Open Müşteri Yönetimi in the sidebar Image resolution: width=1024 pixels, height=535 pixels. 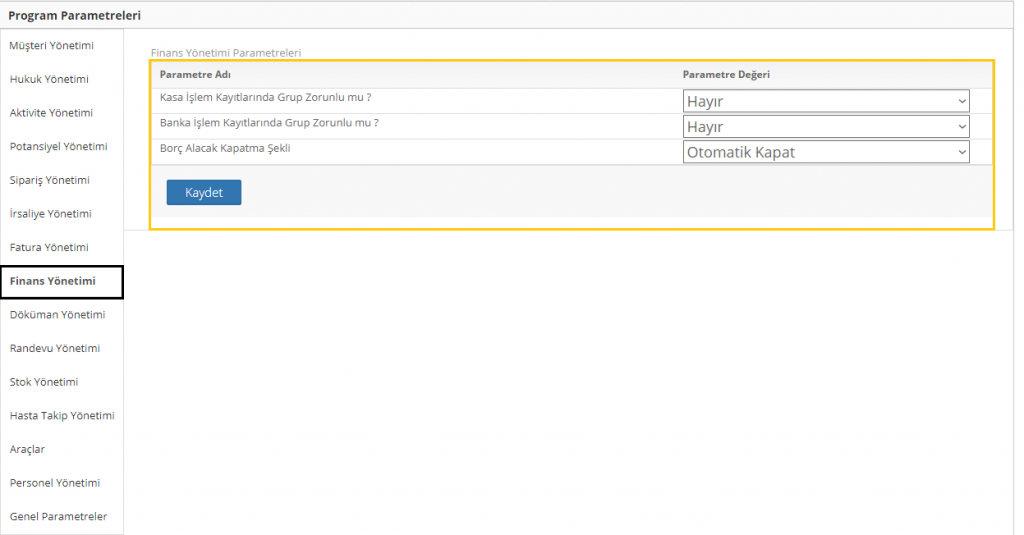click(51, 46)
